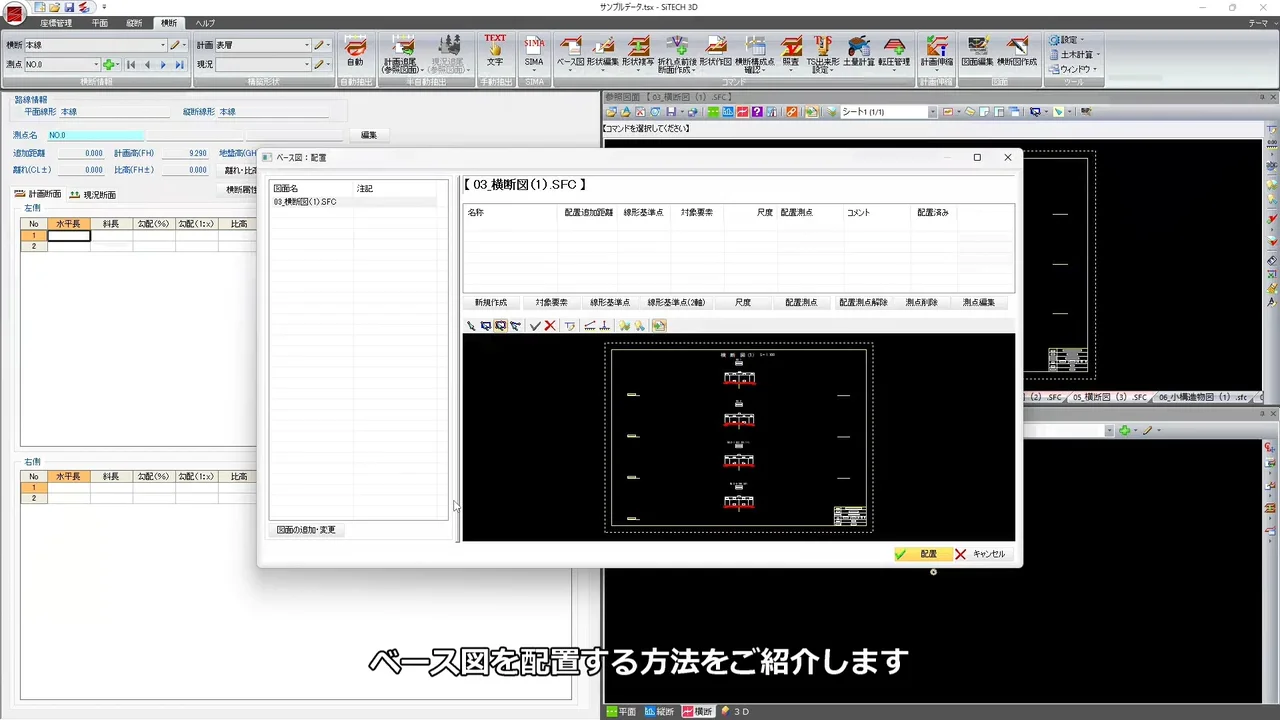Open 計画追尾 (参照図面) tool
1280x720 pixels.
[x=401, y=53]
